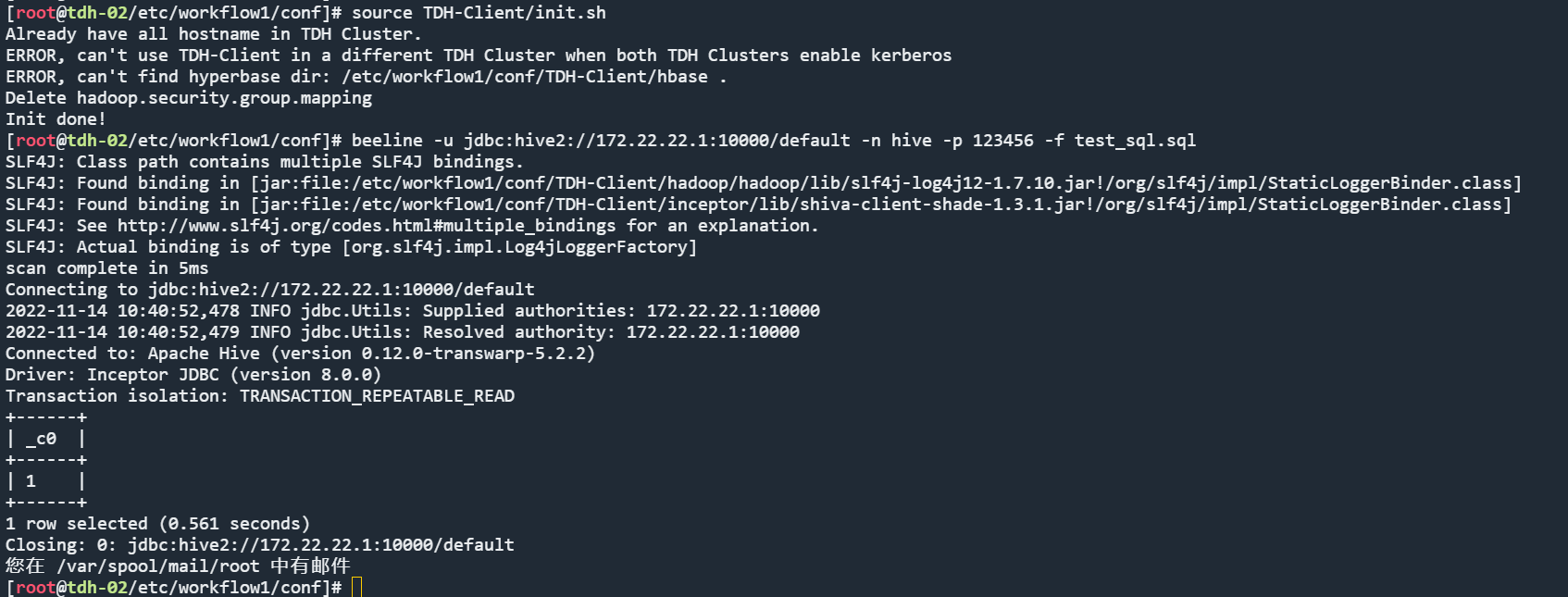Click "Transaction isolation: TRANSACTION_REPEATABLE_READ" line
Screen dimensions: 1568x597
tap(260, 396)
